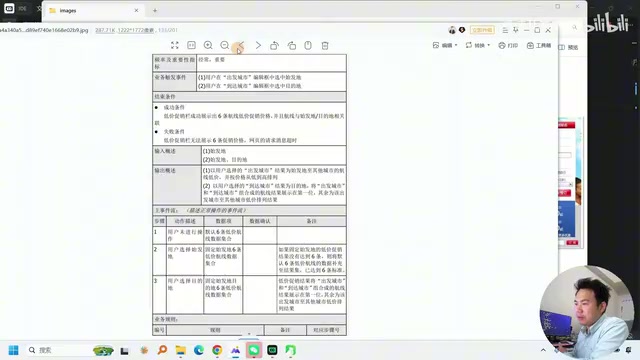640x360 pixels.
Task: Click the 打印 print button
Action: (x=508, y=45)
